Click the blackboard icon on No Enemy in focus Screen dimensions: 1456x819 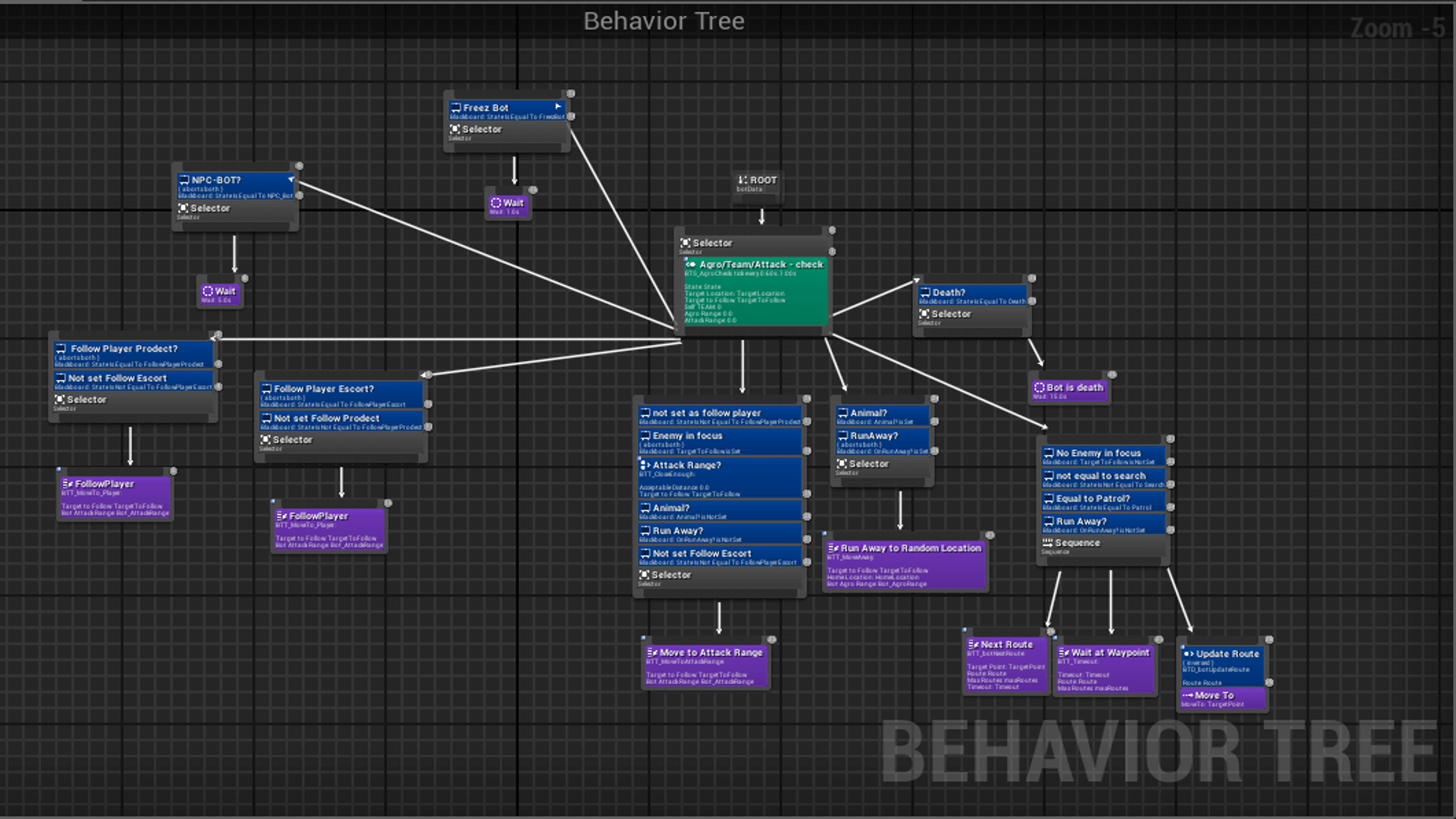(1049, 453)
